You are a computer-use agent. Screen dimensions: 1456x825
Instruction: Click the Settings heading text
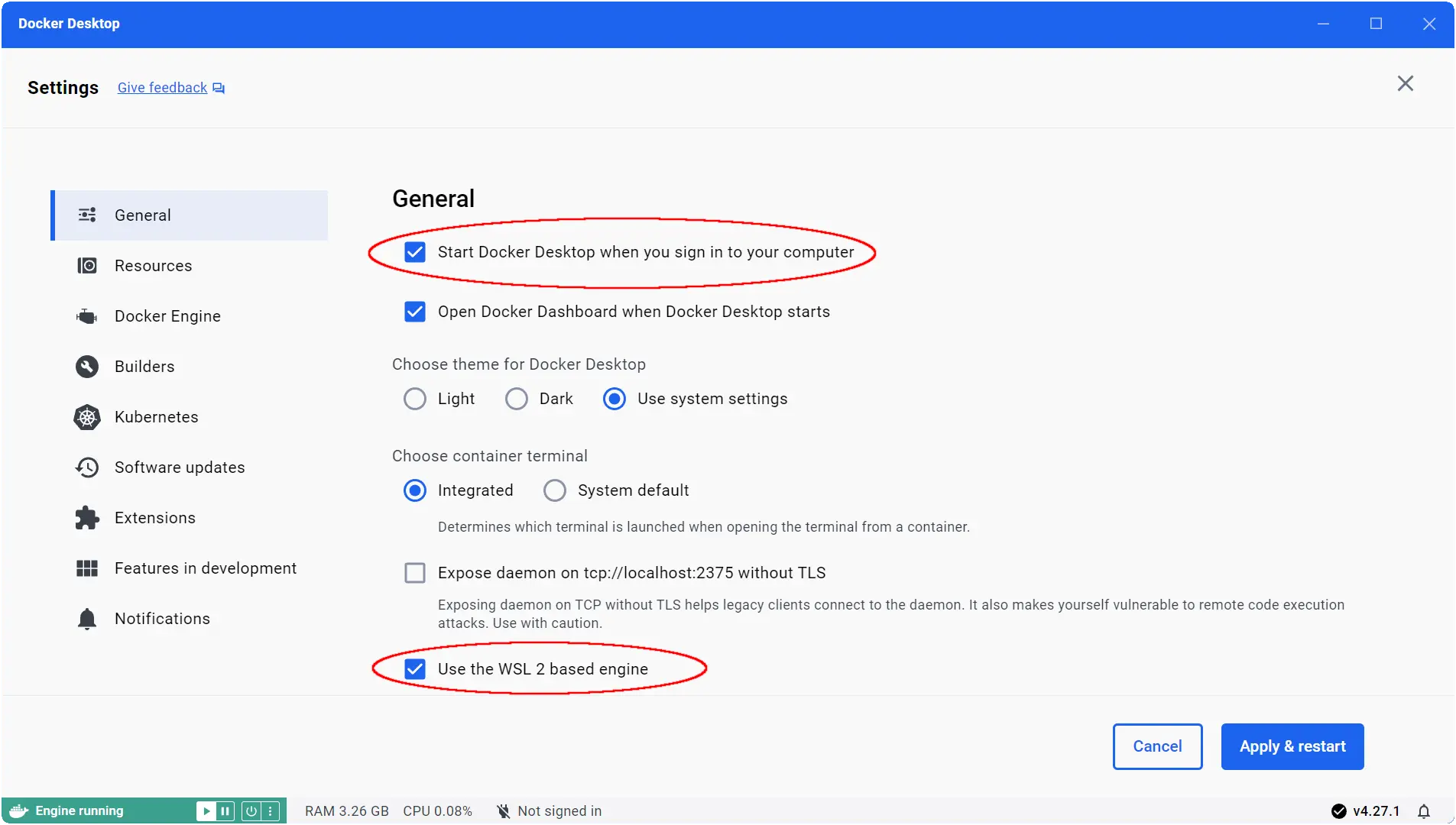point(63,88)
